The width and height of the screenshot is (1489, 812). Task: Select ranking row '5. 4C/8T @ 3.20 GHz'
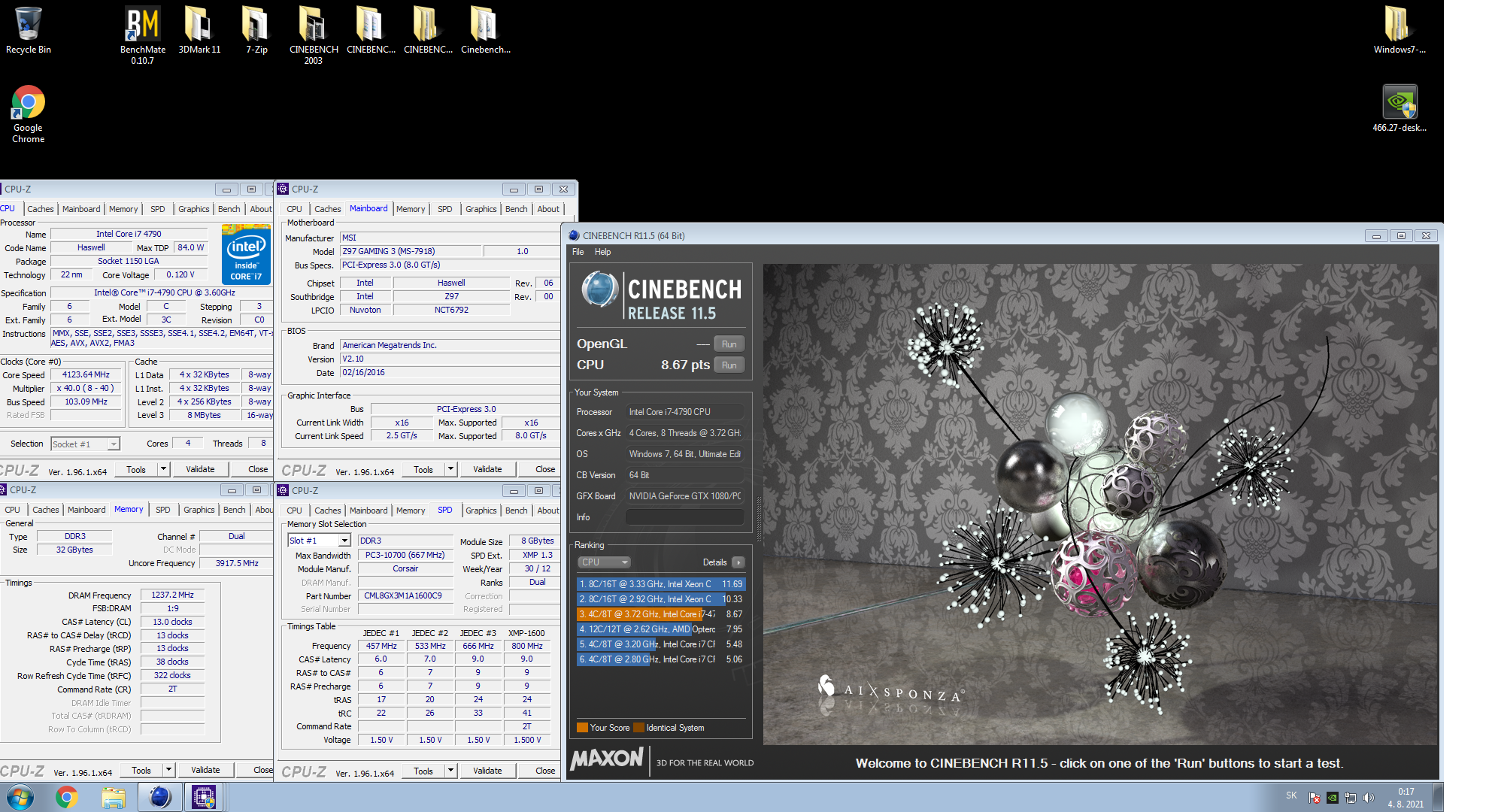[660, 644]
